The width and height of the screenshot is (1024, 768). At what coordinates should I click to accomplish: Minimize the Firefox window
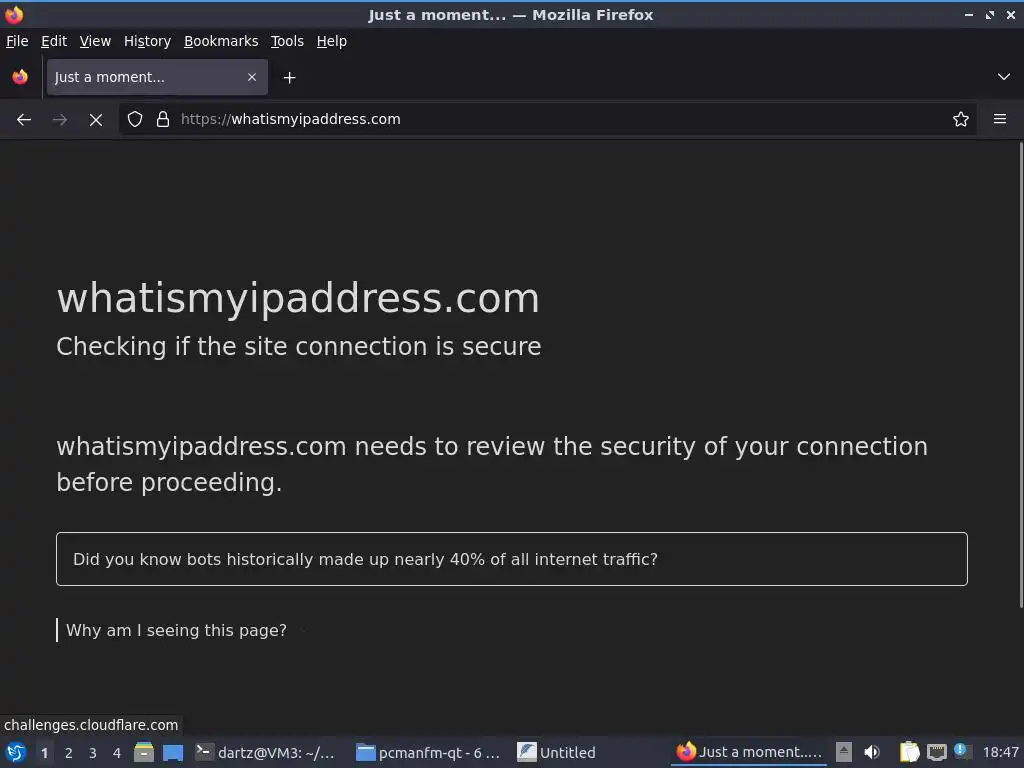click(969, 14)
